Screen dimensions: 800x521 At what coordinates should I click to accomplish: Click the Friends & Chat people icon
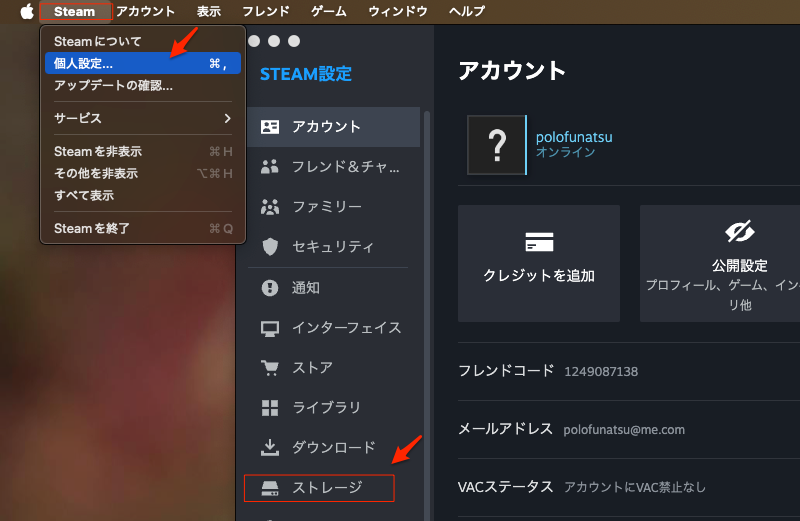[270, 167]
